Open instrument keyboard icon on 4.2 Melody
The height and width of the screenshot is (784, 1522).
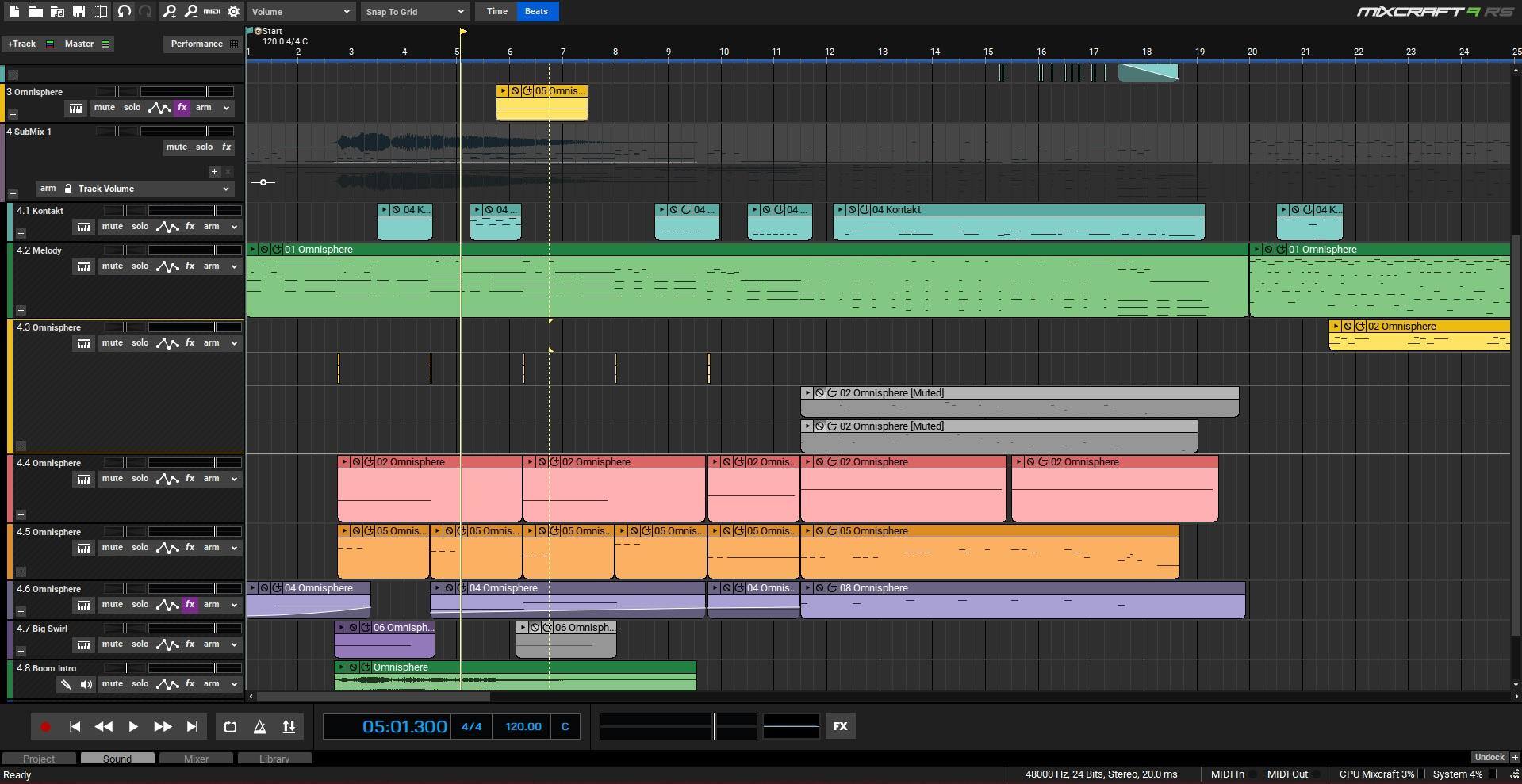pos(83,267)
